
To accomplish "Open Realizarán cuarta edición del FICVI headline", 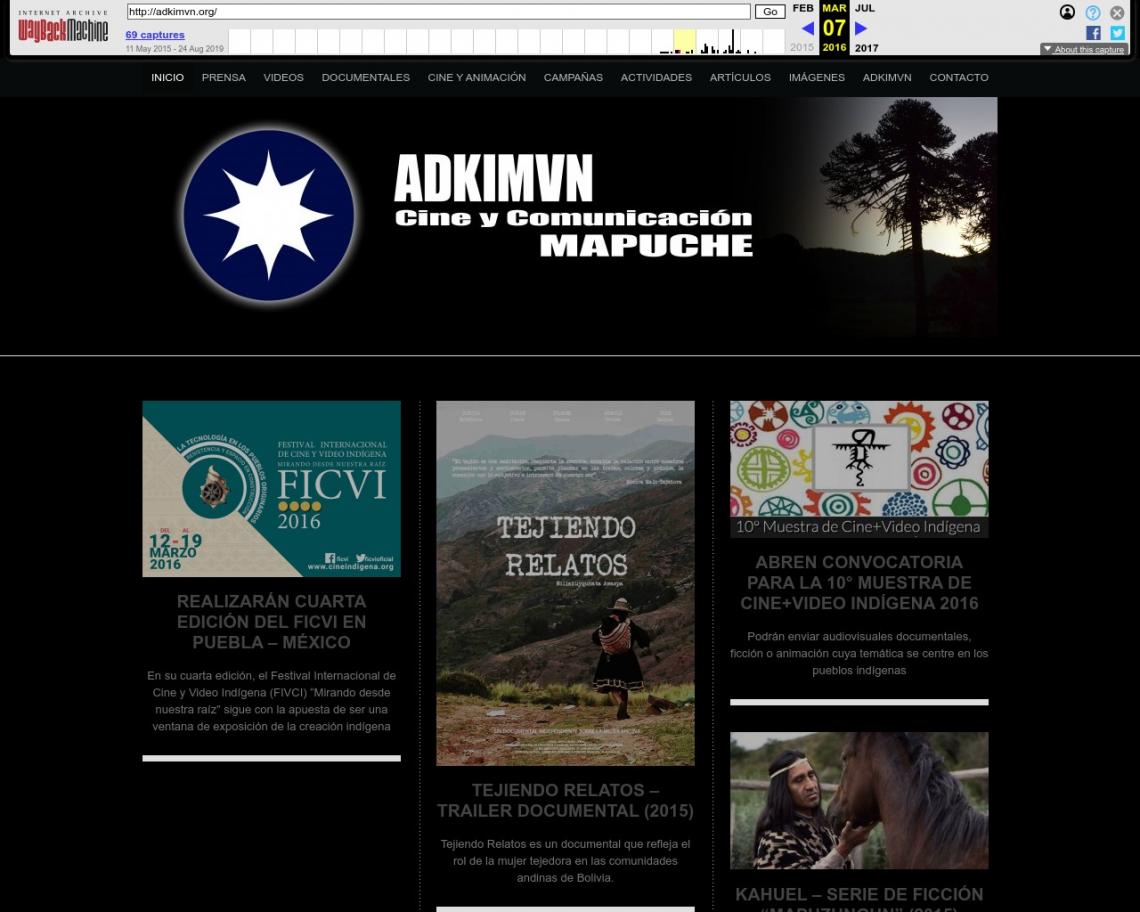I will (271, 622).
